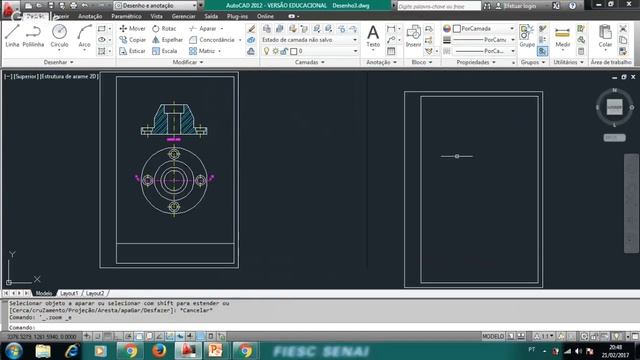Click the print icon in quick access toolbar
This screenshot has width=640, height=360.
(73, 6)
